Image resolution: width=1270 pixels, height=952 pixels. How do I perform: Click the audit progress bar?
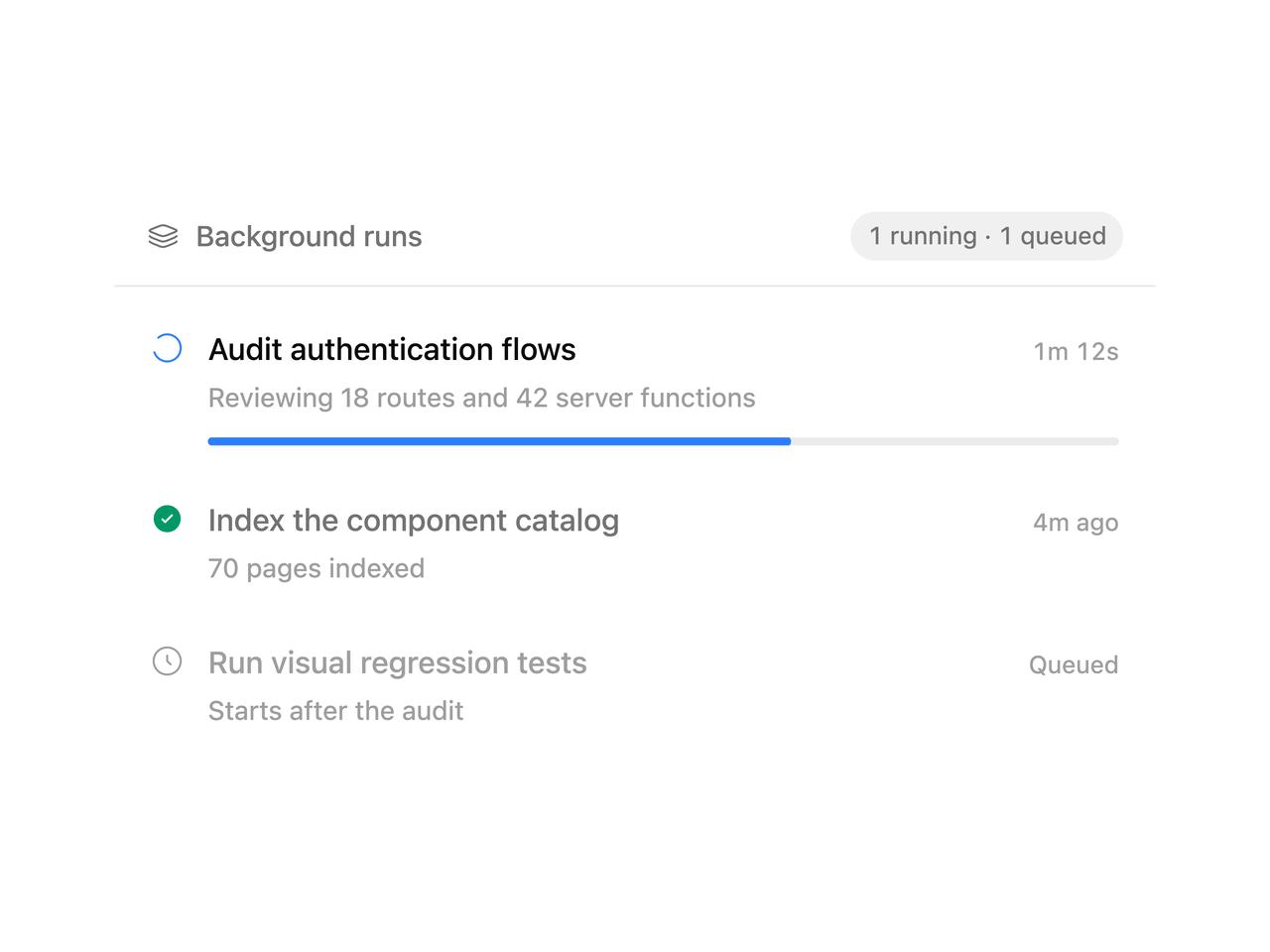point(663,441)
